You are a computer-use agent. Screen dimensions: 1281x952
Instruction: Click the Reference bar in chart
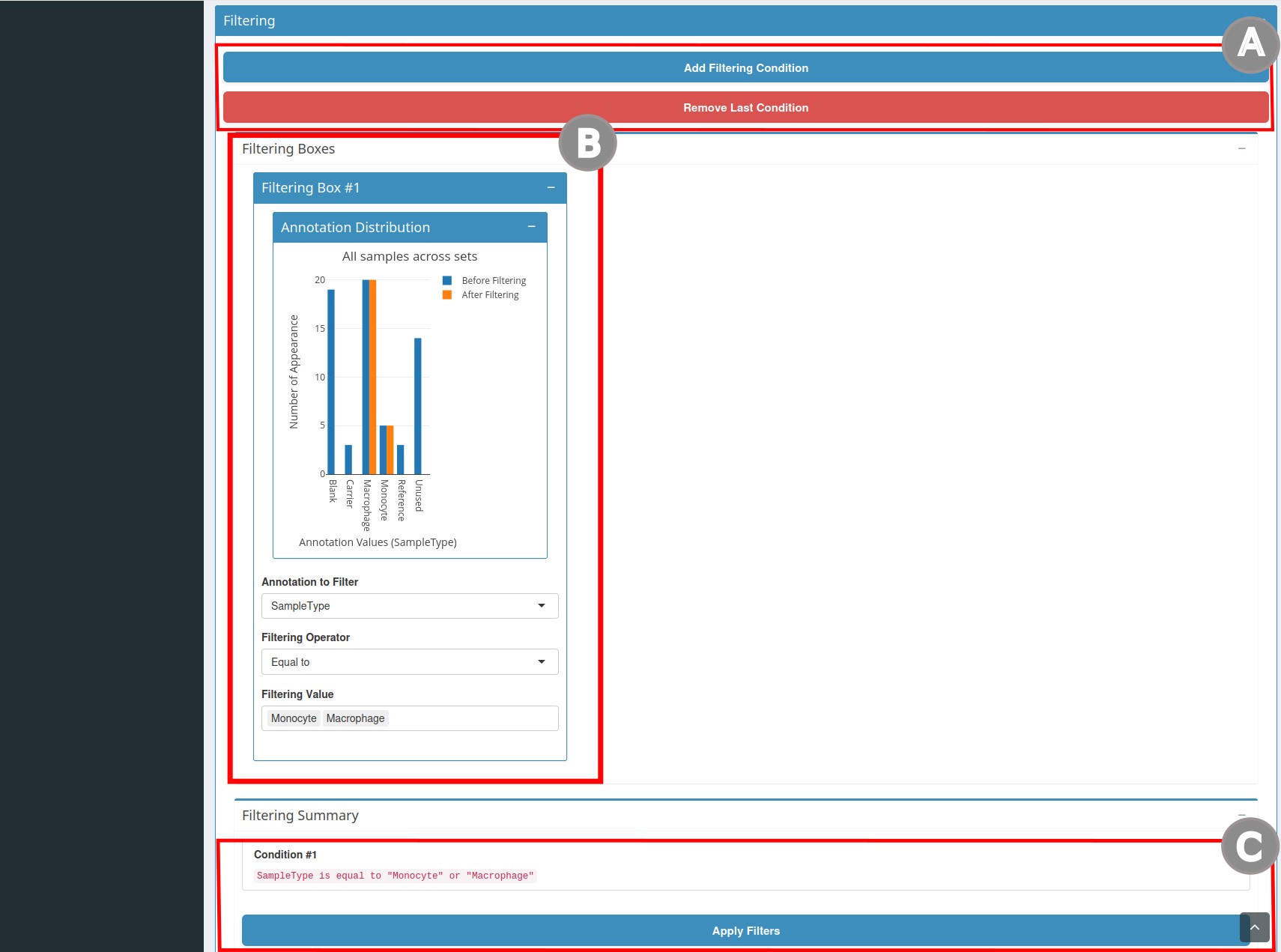[x=400, y=459]
